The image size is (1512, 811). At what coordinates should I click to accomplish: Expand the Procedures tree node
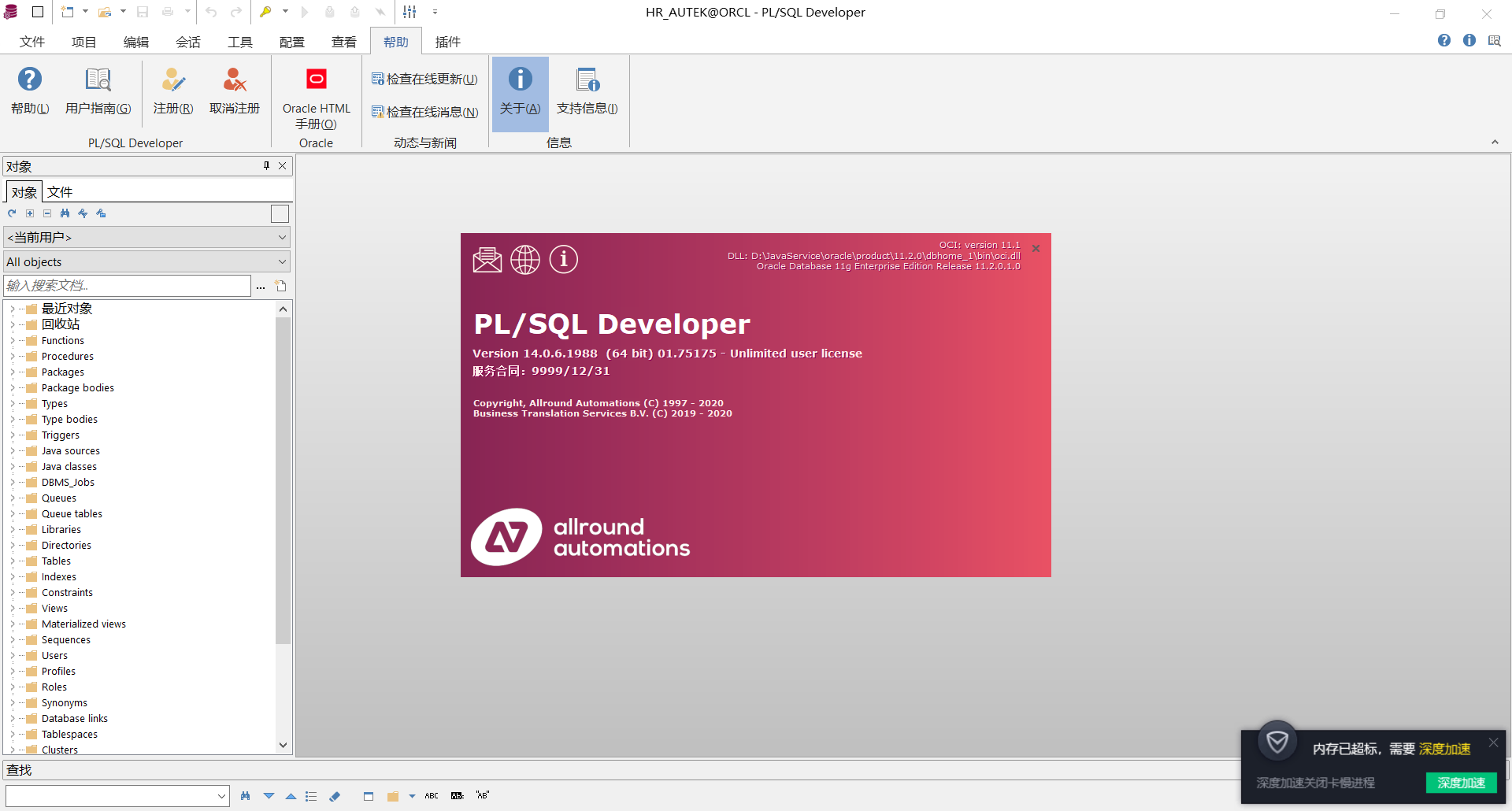[12, 356]
